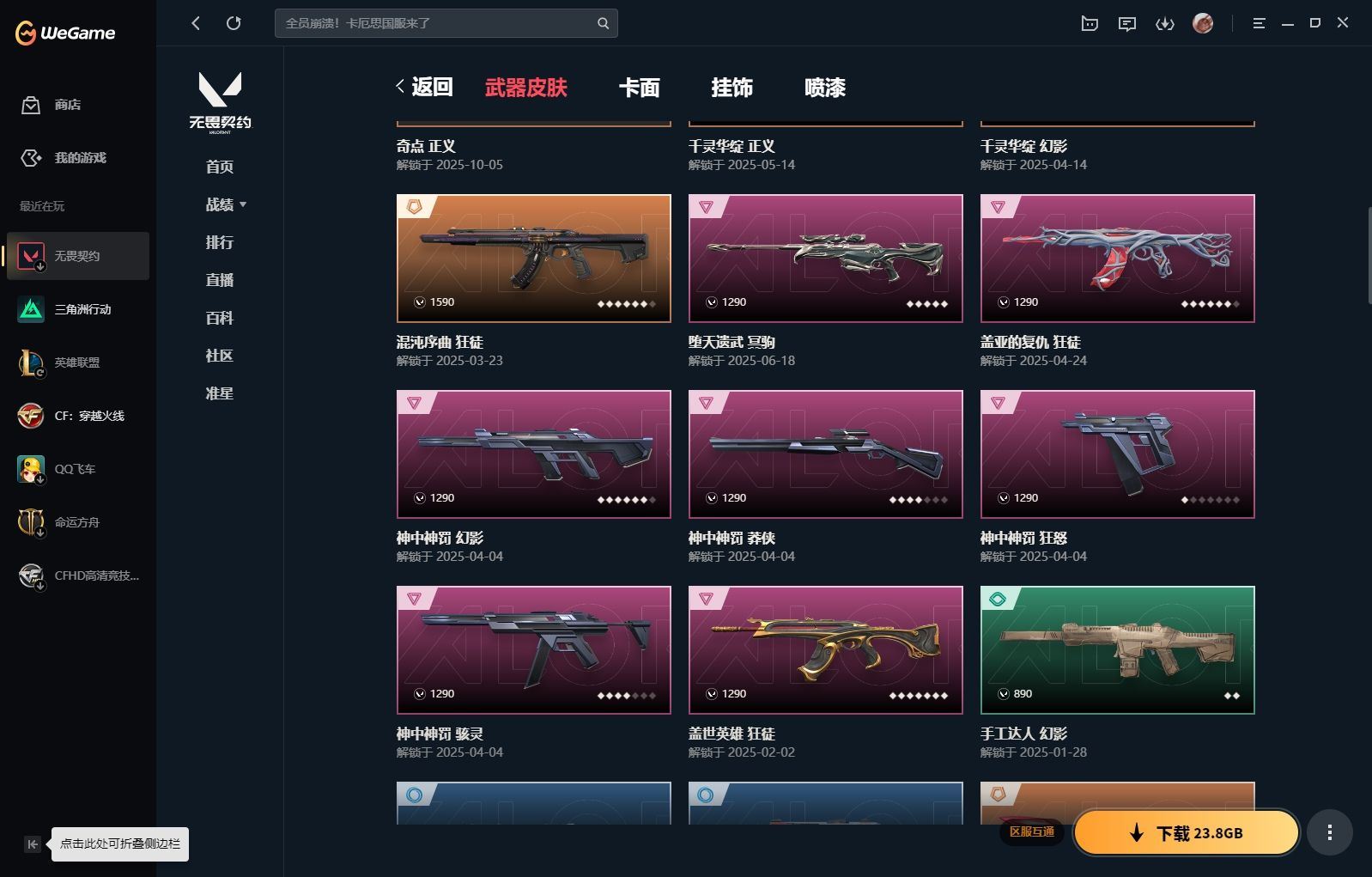This screenshot has height=877, width=1372.
Task: Select the 混沌序曲 狂徒 skin thumbnail
Action: (x=534, y=259)
